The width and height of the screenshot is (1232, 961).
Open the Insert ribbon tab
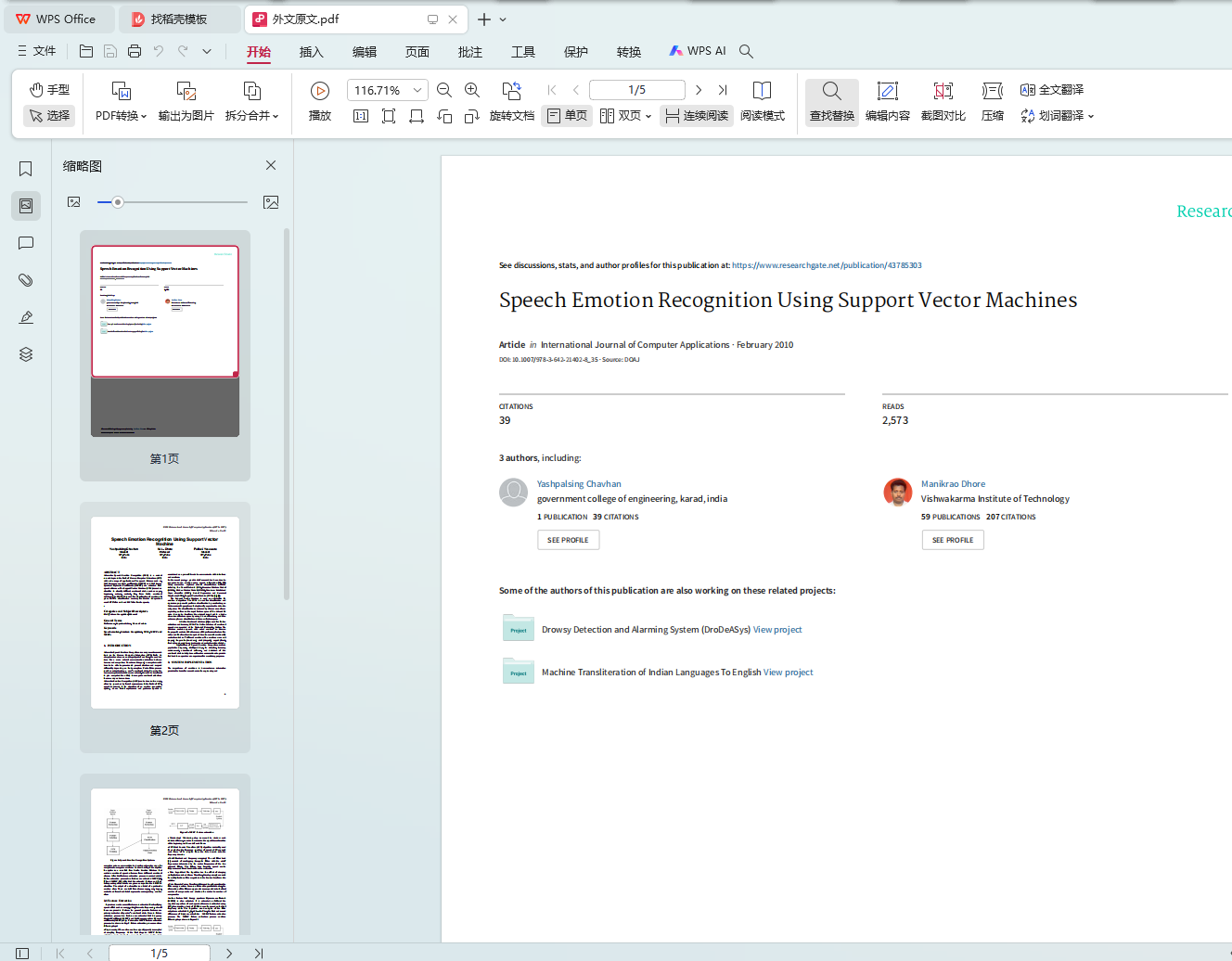point(311,52)
